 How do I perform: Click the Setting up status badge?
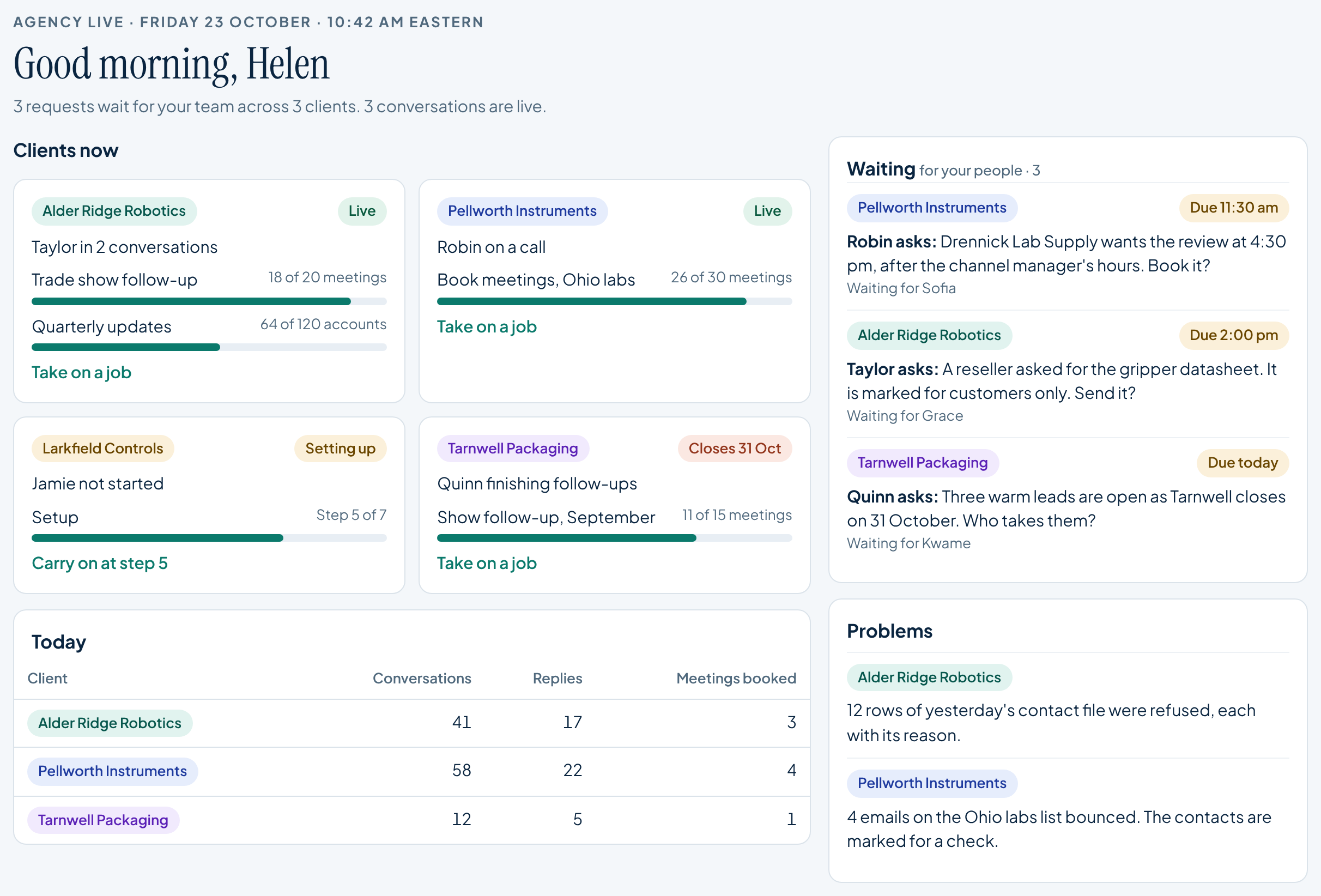click(340, 448)
